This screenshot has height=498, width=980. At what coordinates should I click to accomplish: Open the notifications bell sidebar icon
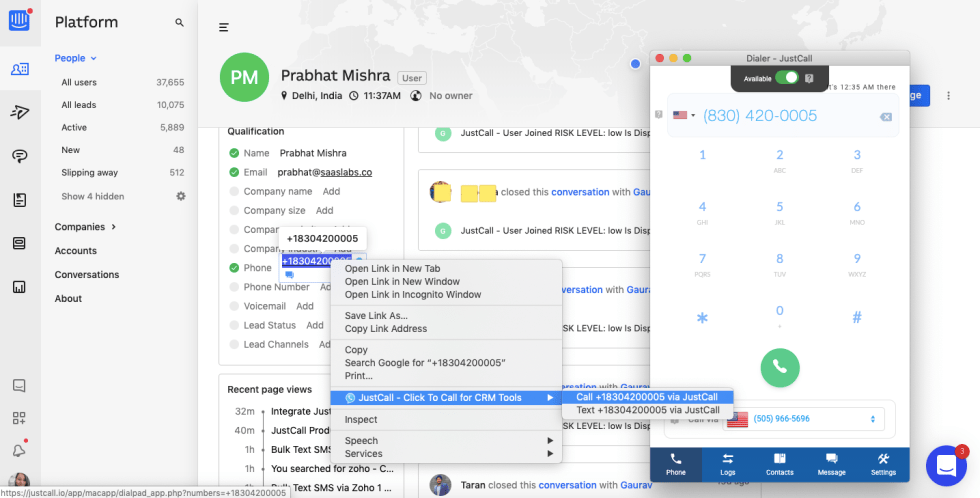pos(19,450)
